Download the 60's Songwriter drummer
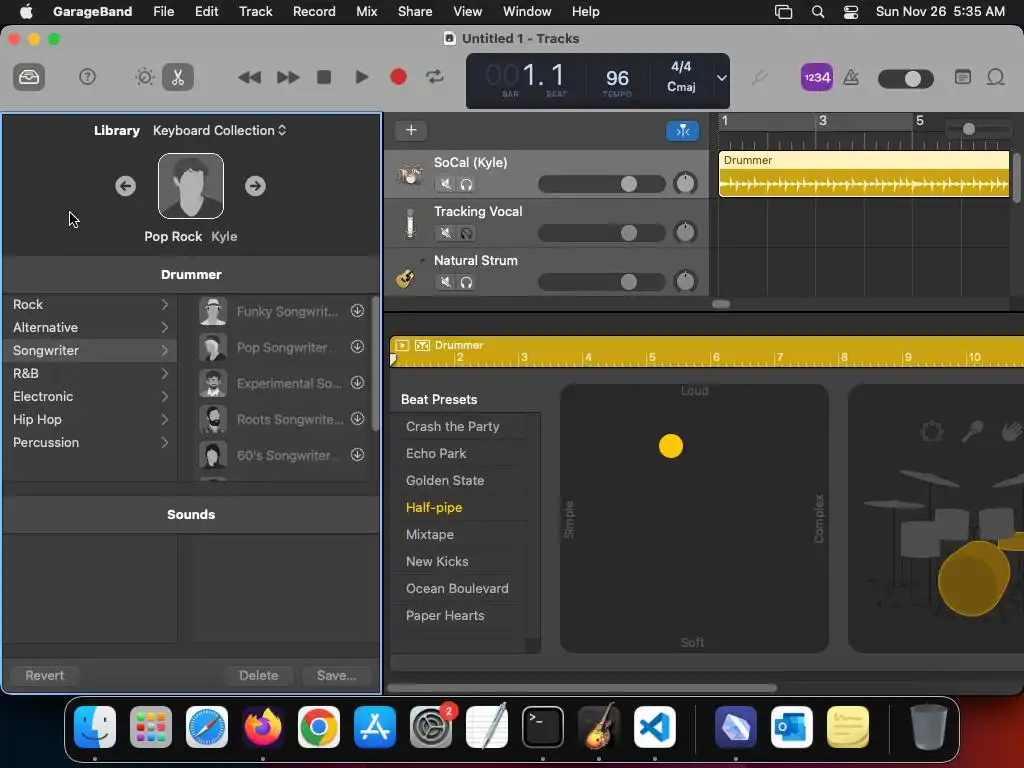 tap(357, 455)
